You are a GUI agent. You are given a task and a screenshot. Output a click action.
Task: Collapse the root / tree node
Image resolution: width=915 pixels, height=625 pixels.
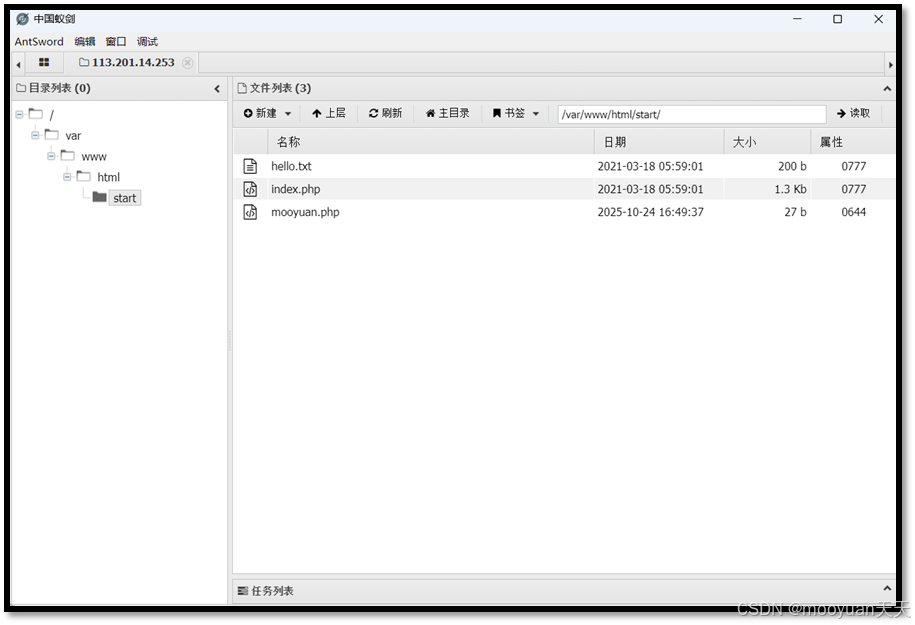pyautogui.click(x=19, y=114)
